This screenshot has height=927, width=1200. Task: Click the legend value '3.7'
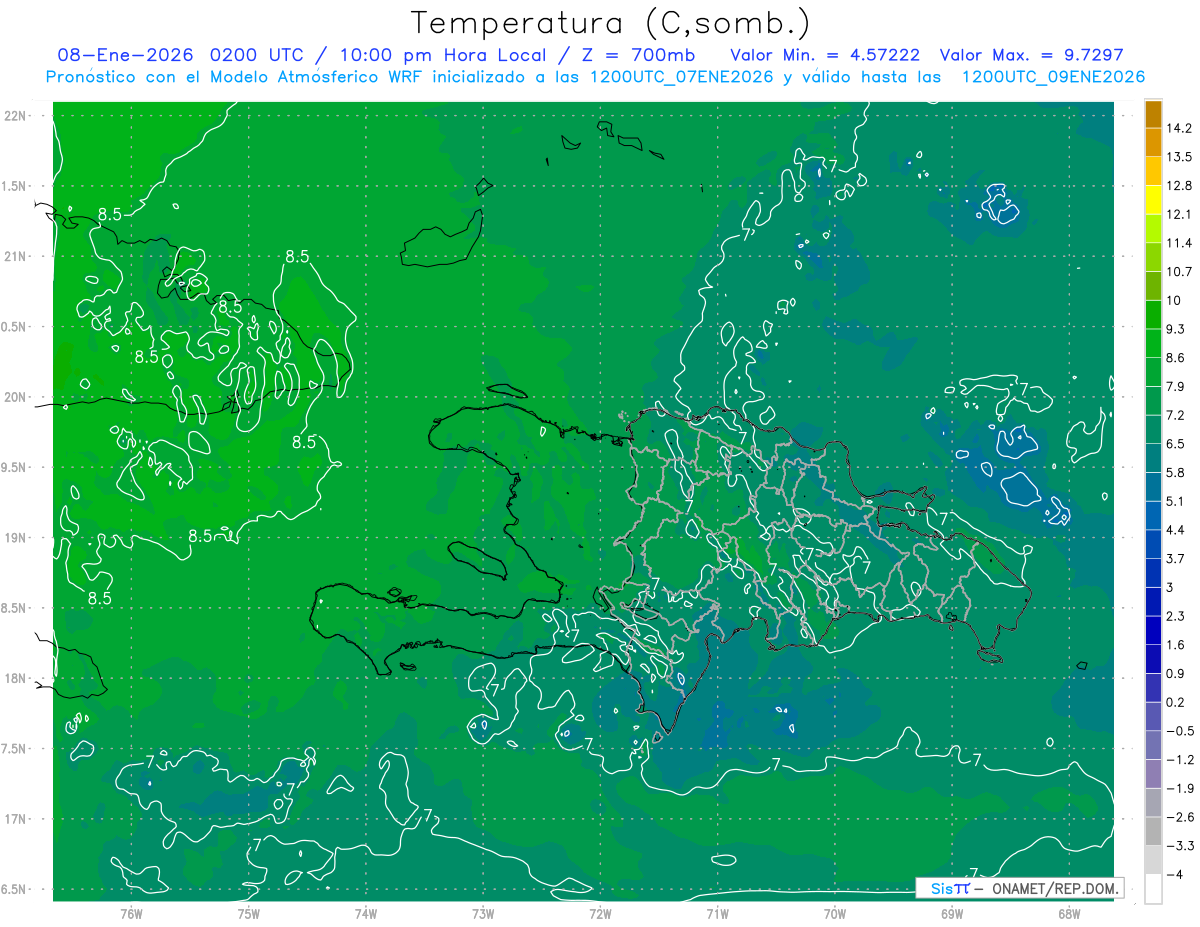tap(1175, 559)
